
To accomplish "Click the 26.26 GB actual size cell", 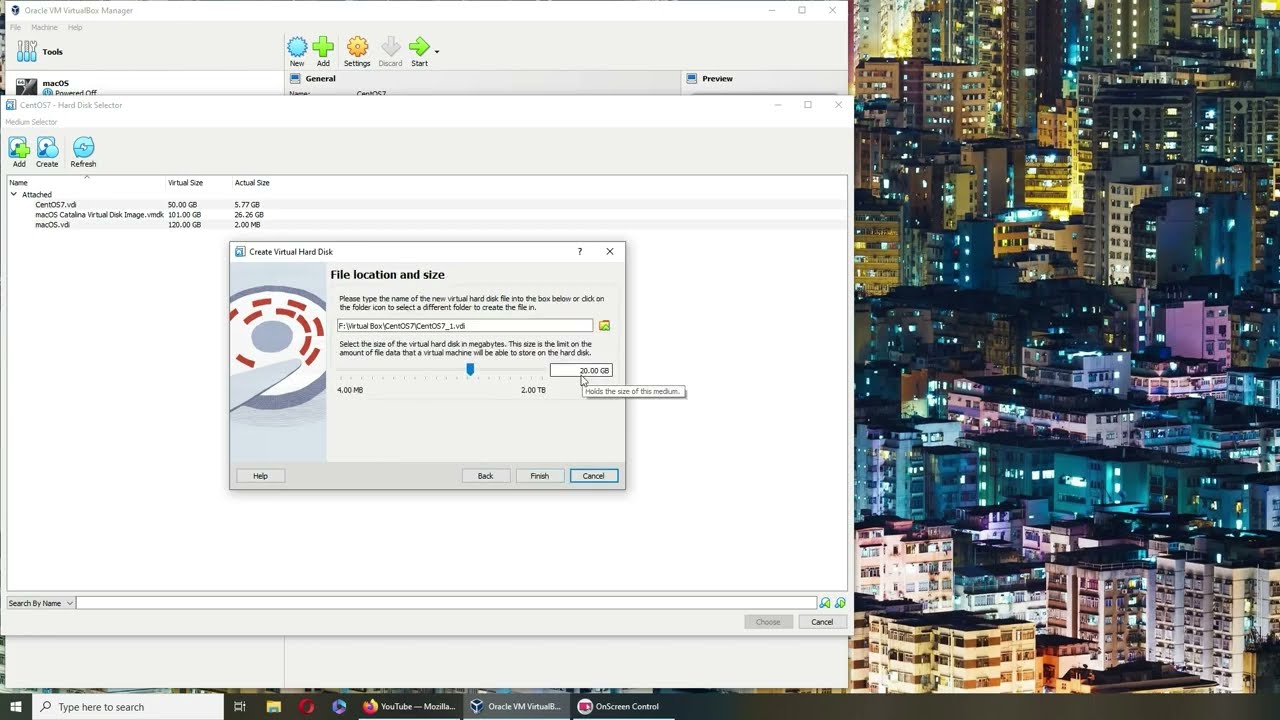I will (x=249, y=214).
